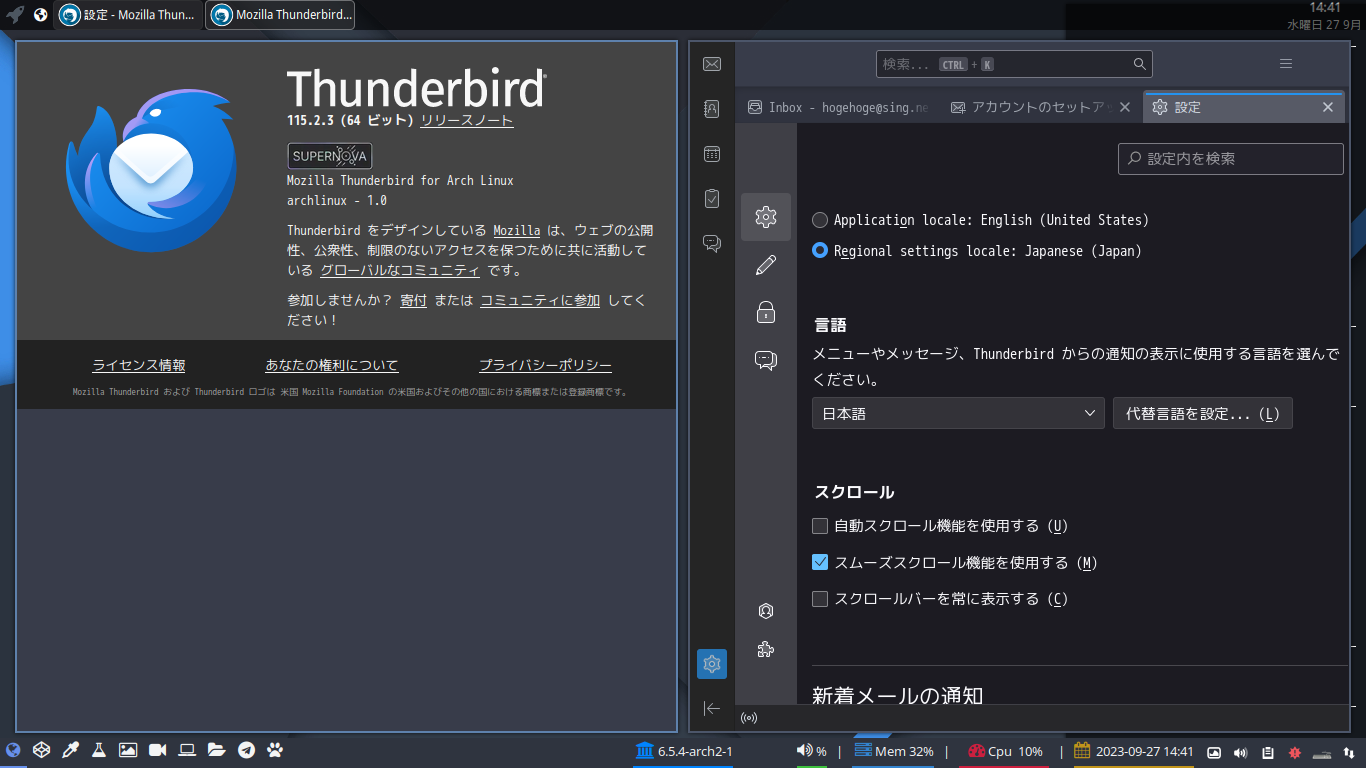The image size is (1366, 768).
Task: Open the Chat space icon in spaces toolbar
Action: tap(712, 243)
